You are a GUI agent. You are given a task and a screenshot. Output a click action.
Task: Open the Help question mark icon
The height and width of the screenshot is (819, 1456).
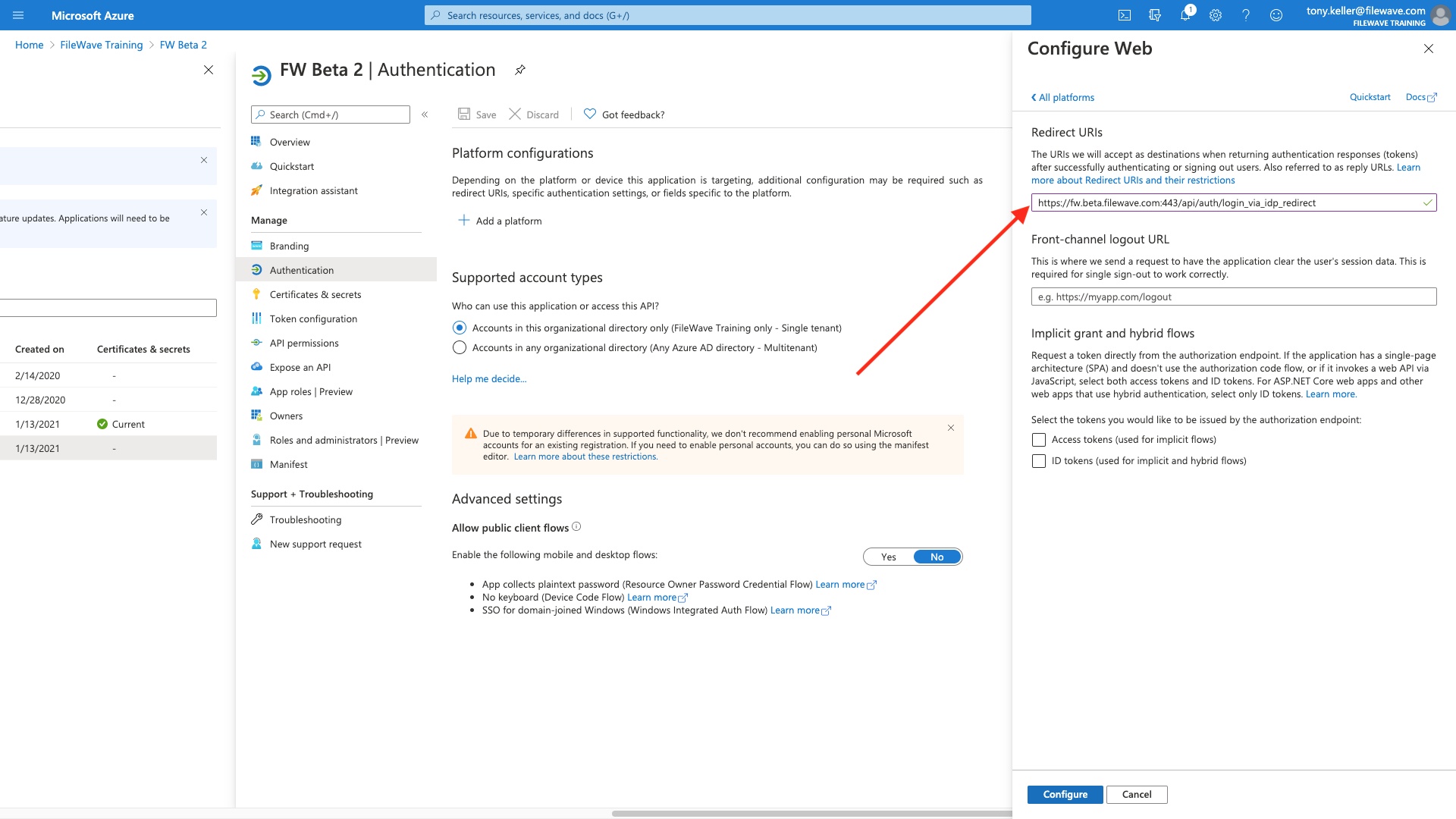(x=1246, y=15)
